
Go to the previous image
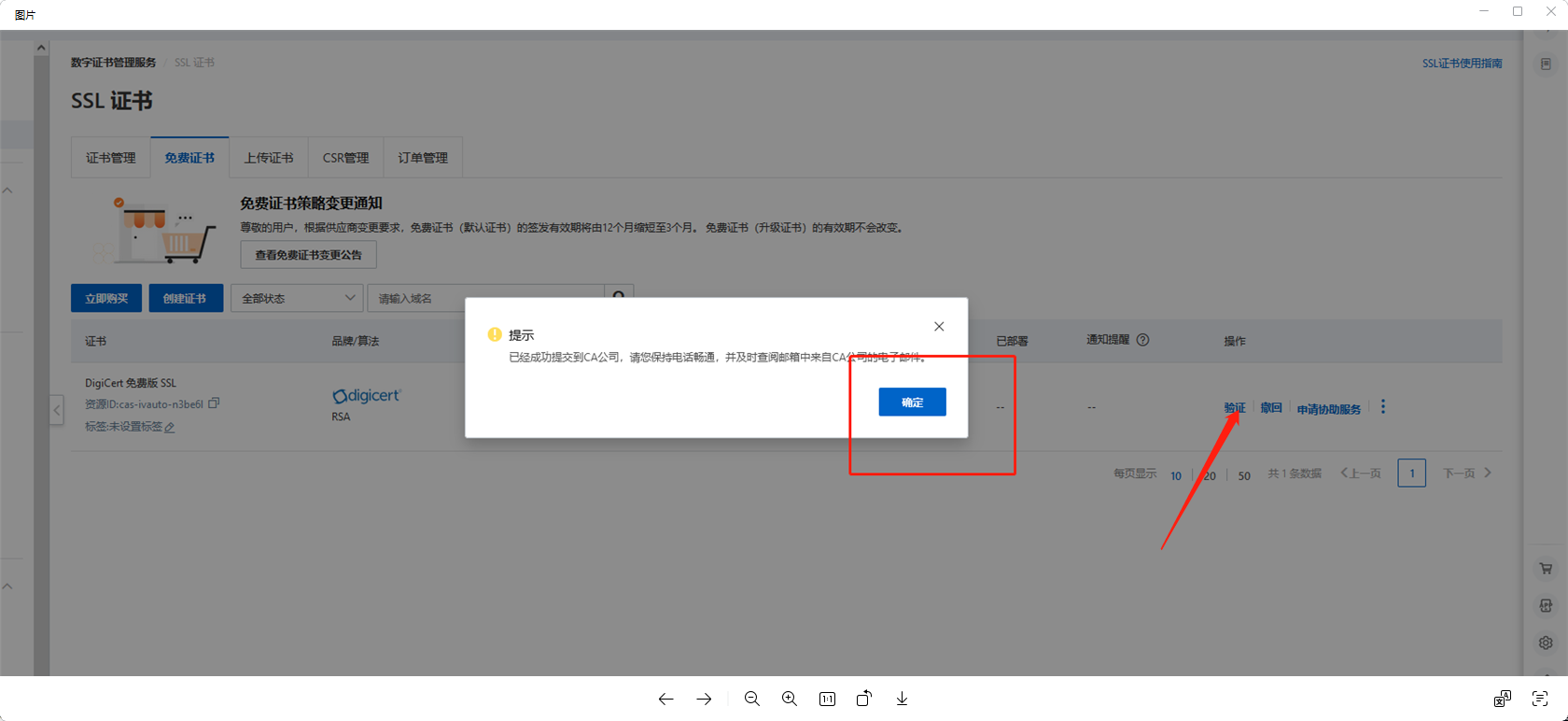[x=665, y=699]
